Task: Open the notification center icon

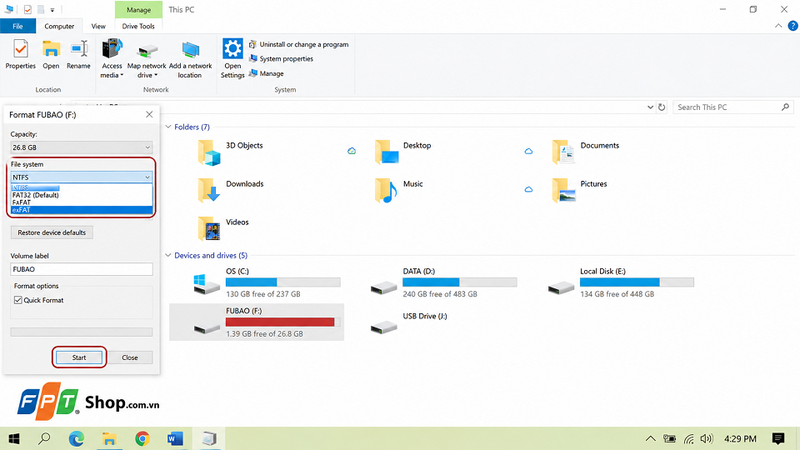Action: click(778, 438)
